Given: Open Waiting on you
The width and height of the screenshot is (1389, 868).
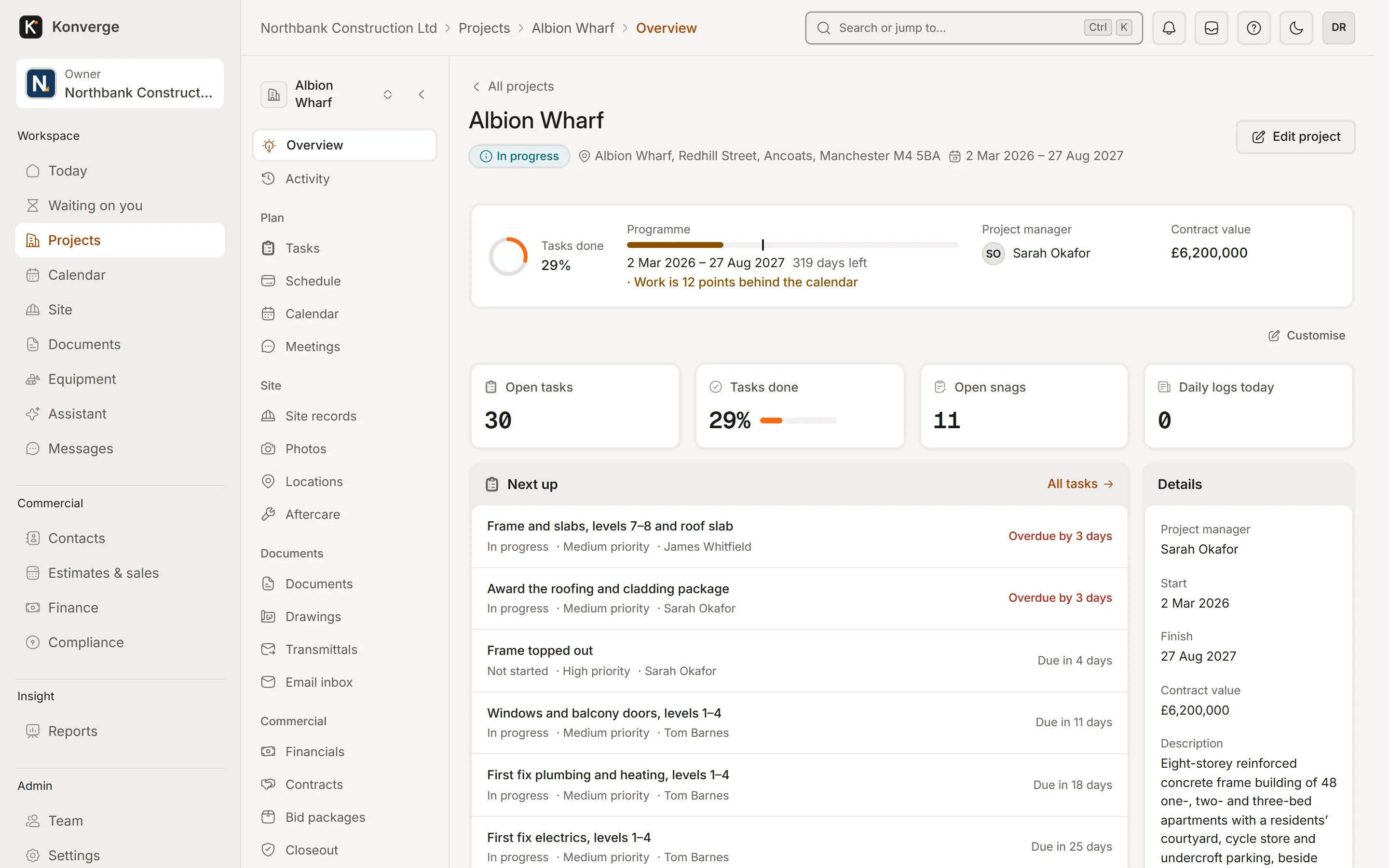Looking at the screenshot, I should tap(120, 205).
